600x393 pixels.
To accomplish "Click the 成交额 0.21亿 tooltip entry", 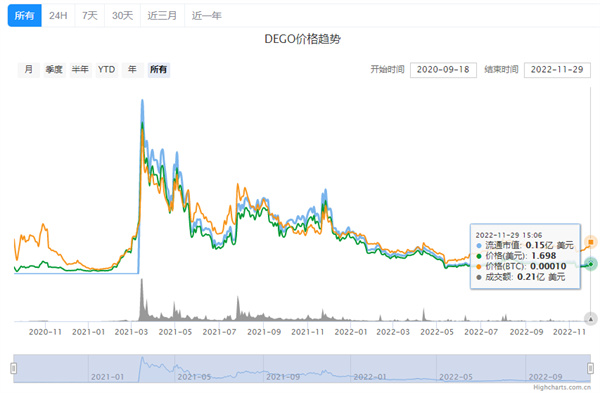I will (521, 277).
